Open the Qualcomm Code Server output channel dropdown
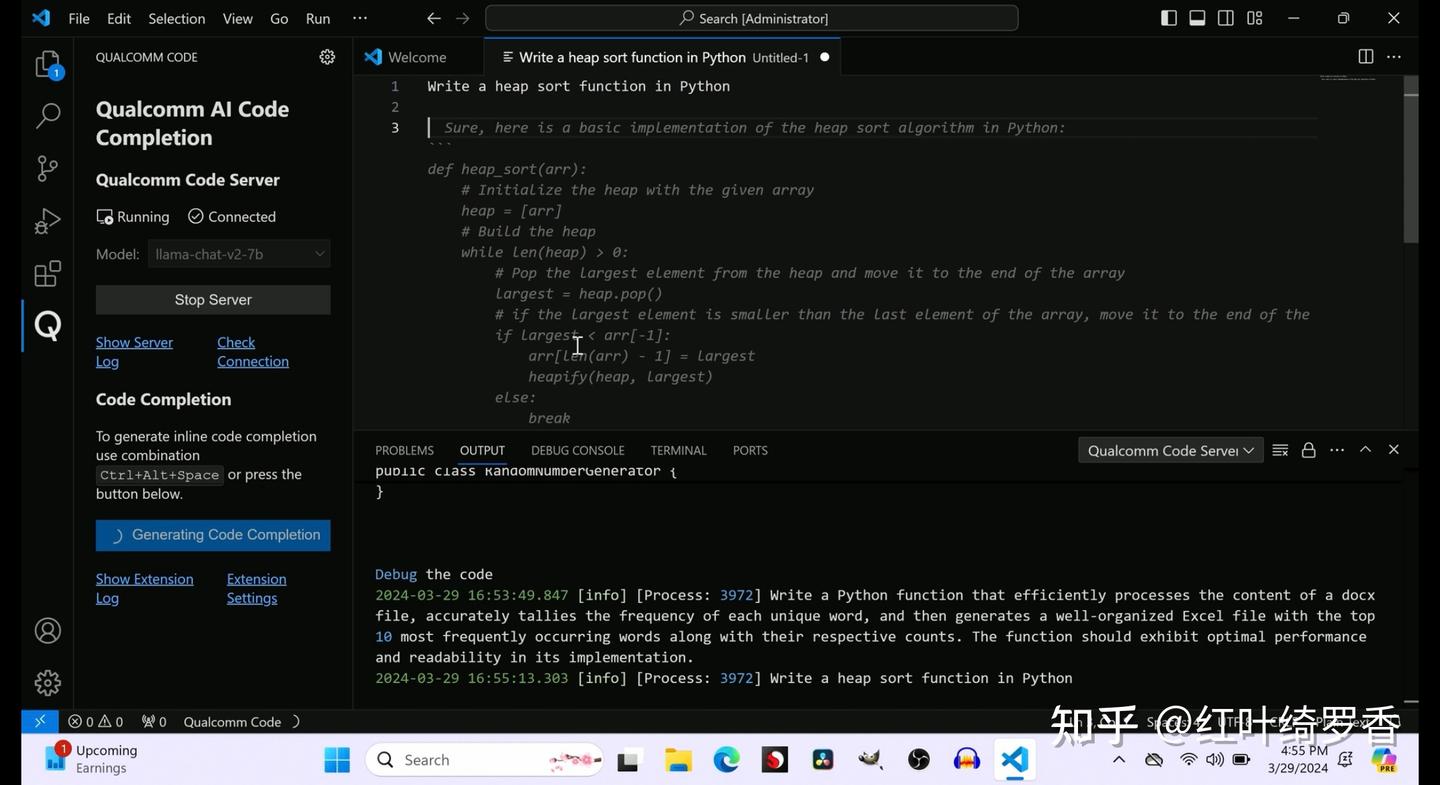1440x785 pixels. pyautogui.click(x=1171, y=450)
